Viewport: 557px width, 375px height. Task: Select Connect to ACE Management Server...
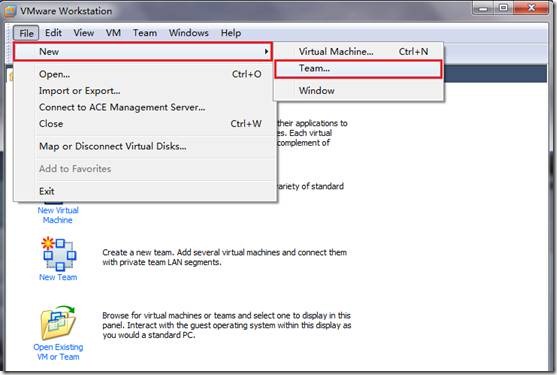coord(145,107)
